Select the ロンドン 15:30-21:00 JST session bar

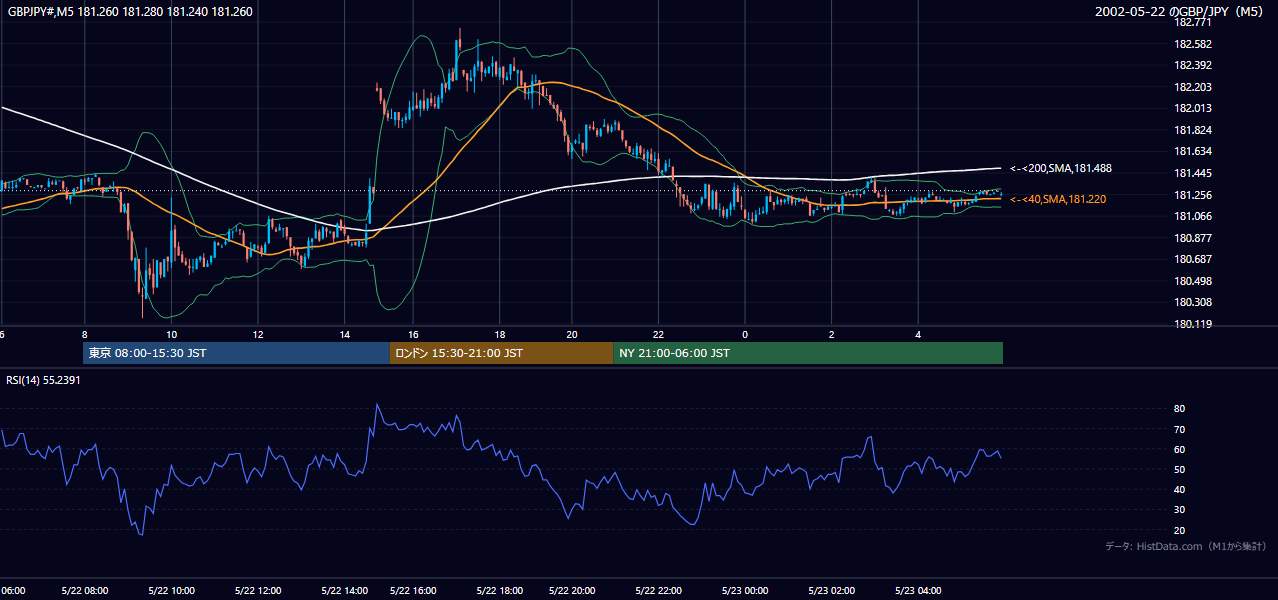[501, 353]
